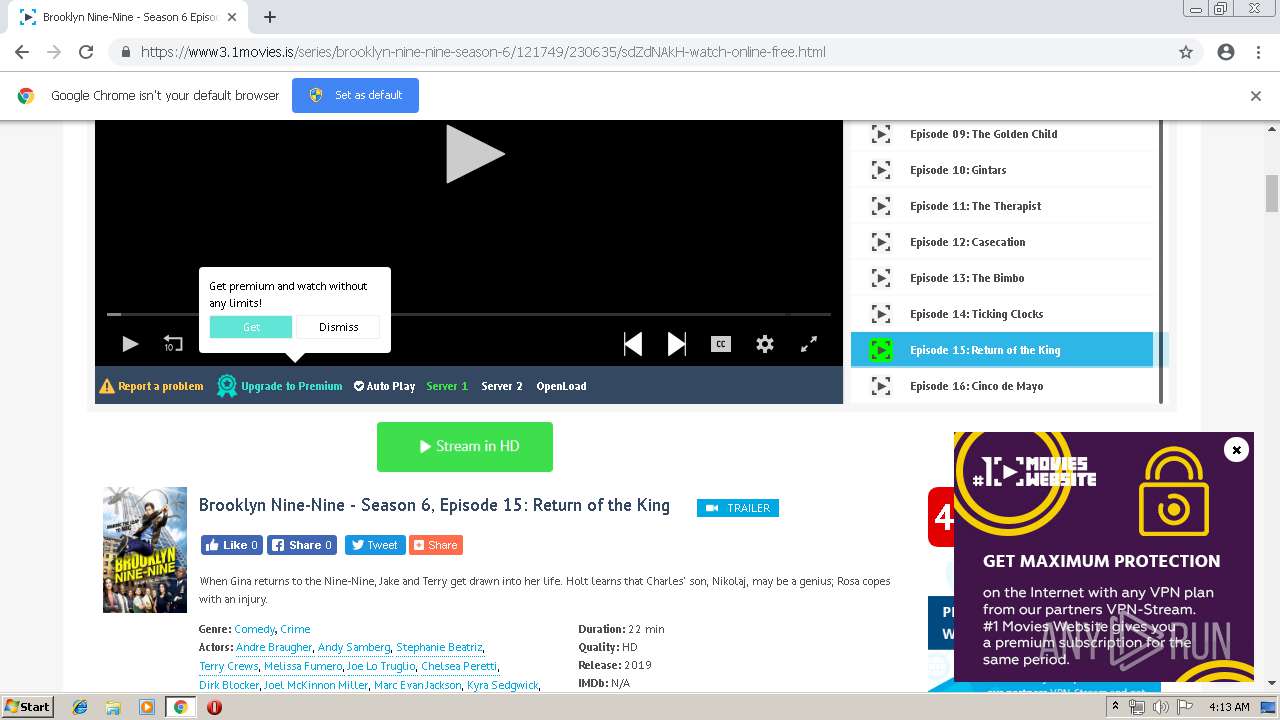The width and height of the screenshot is (1280, 720).
Task: Click the orange Share button
Action: pos(436,545)
